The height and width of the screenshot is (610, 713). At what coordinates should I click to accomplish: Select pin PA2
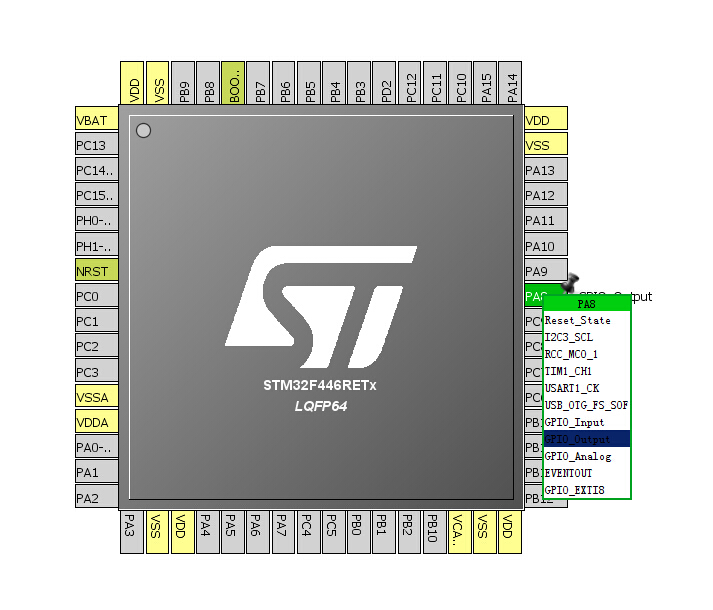coord(96,498)
